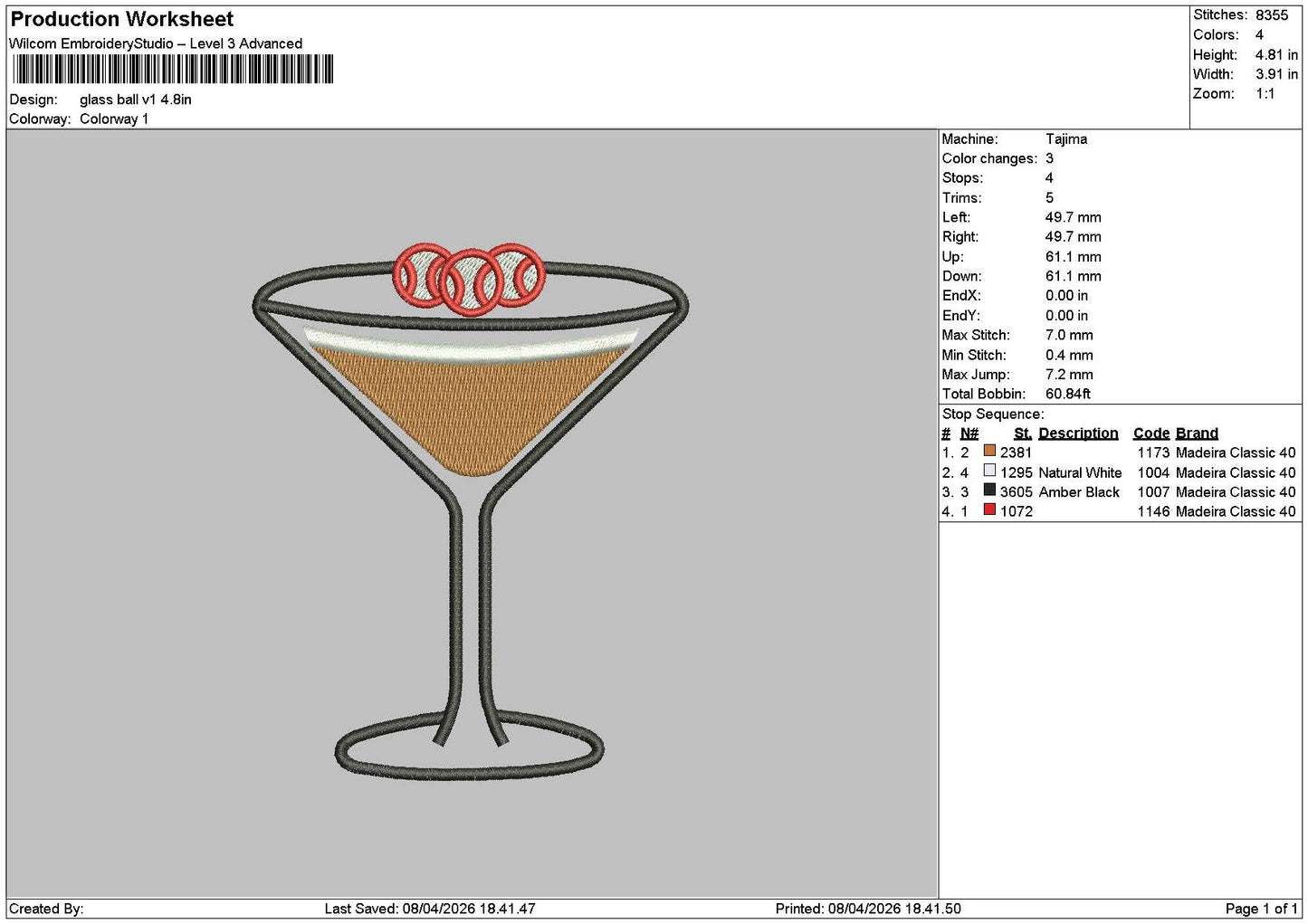Click the 'Description' column header
Screen dimensions: 1308x924
coord(1078,433)
